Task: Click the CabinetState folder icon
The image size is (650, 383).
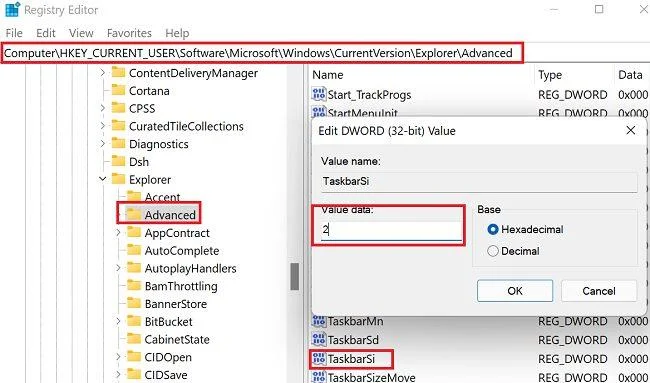Action: (134, 339)
